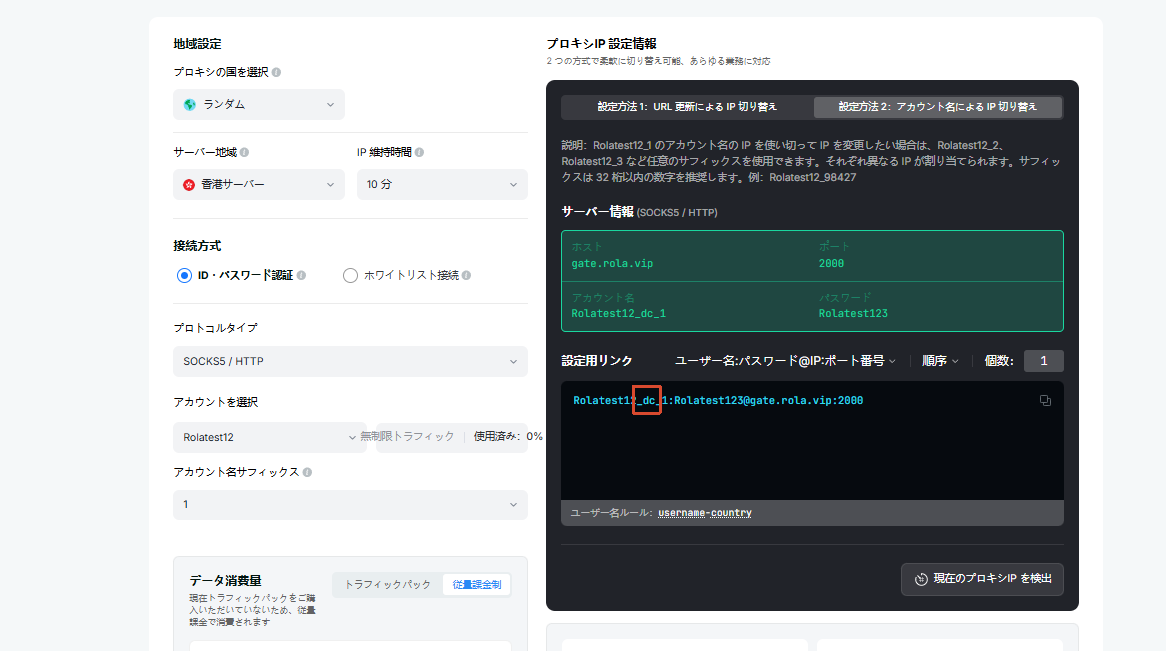
Task: Click port value 2000
Action: point(831,263)
